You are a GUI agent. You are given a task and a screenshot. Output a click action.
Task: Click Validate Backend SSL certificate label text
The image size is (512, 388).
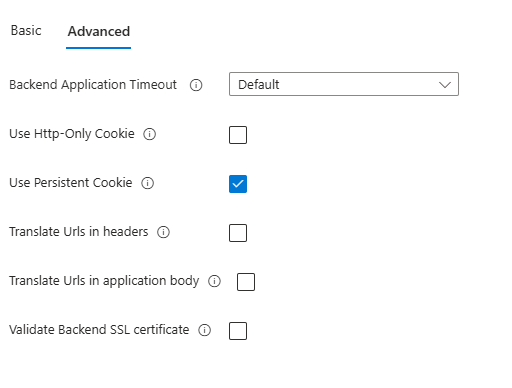pos(99,330)
